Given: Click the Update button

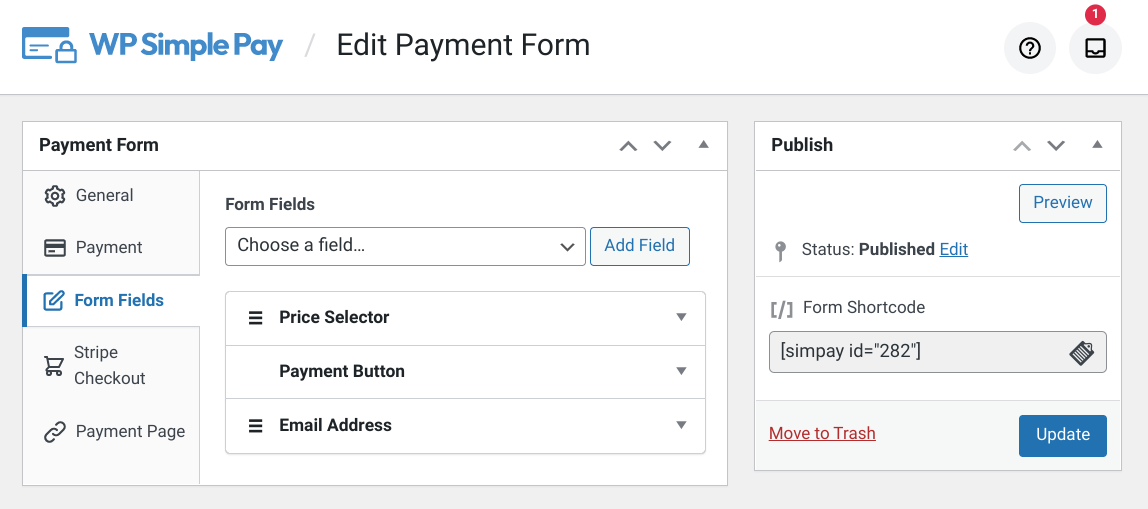Looking at the screenshot, I should (x=1063, y=436).
